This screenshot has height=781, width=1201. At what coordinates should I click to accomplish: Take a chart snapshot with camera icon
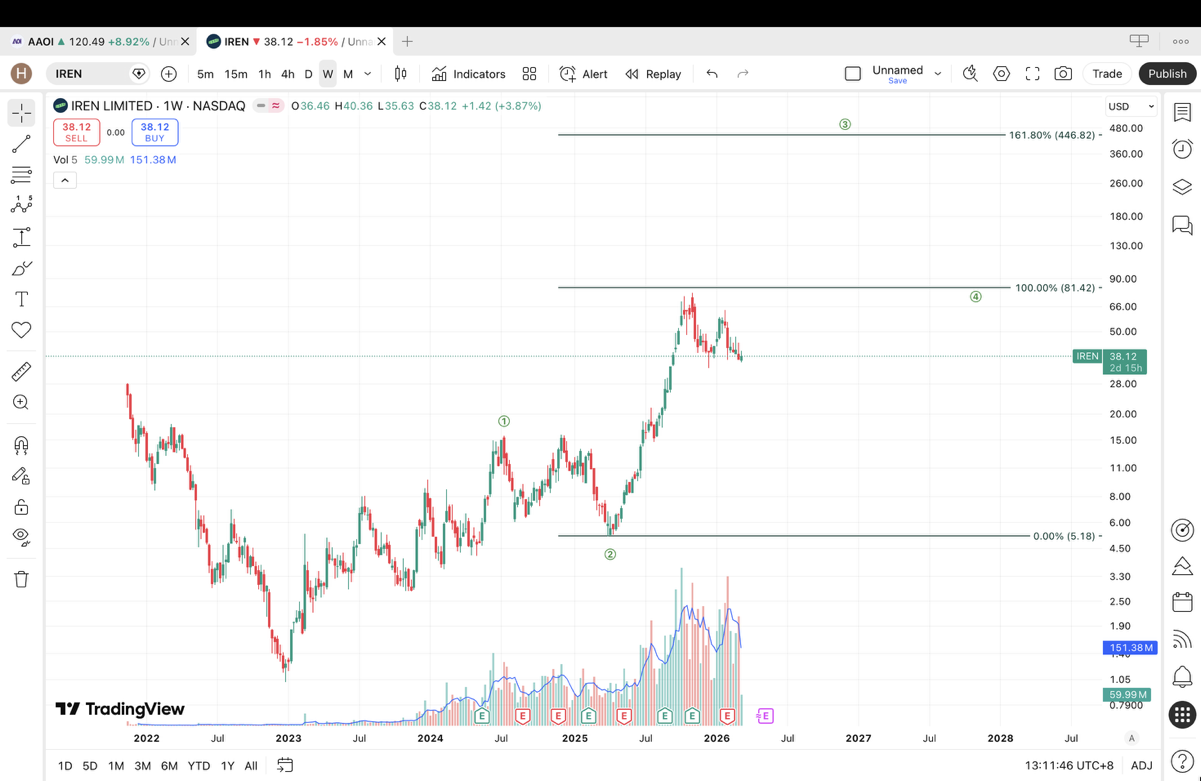pyautogui.click(x=1063, y=74)
